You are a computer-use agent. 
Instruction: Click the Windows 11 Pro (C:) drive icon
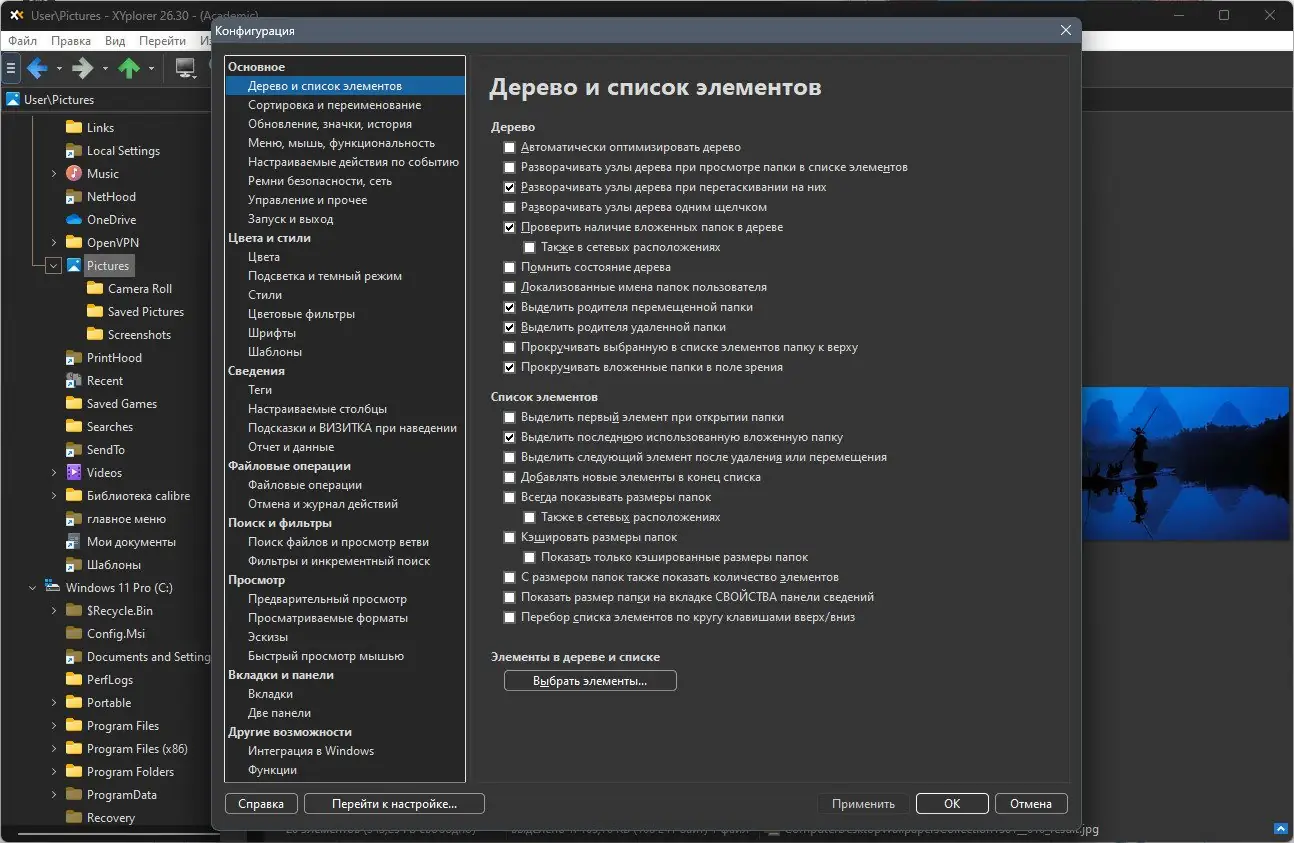pyautogui.click(x=52, y=588)
